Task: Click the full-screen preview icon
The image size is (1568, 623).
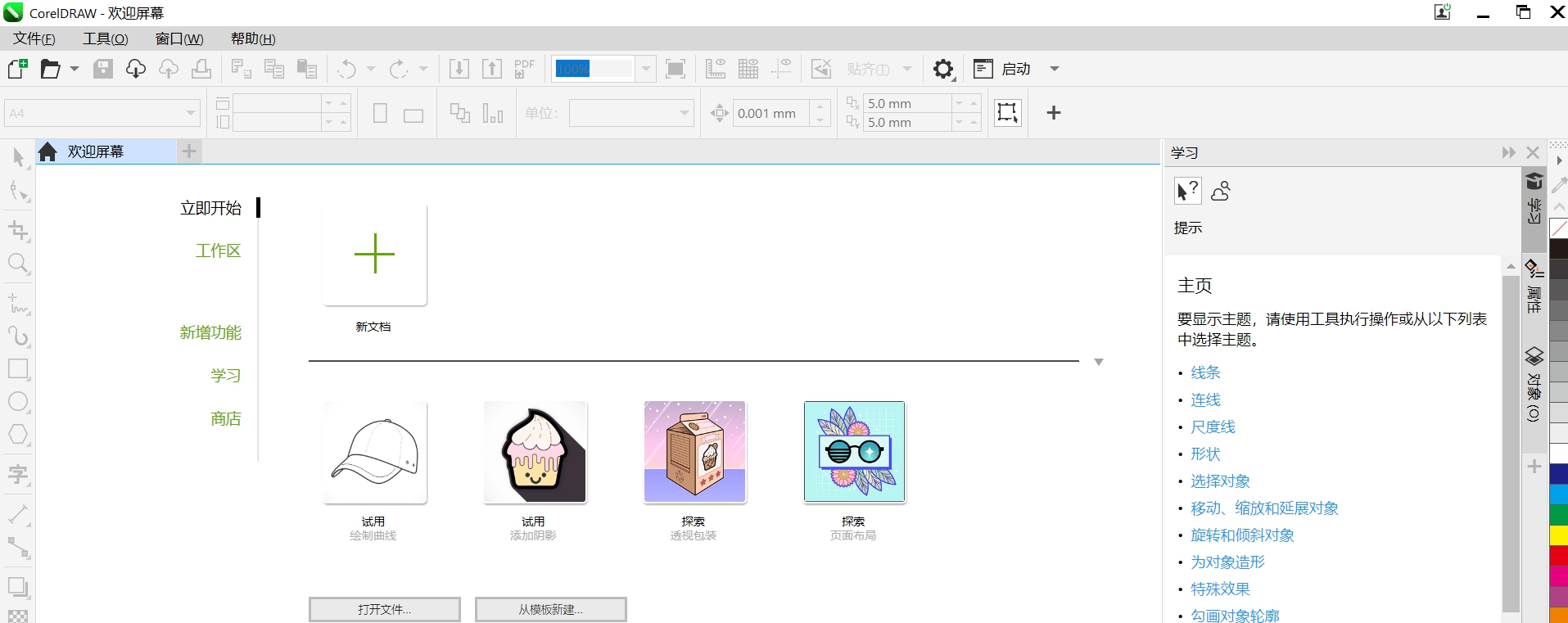Action: pyautogui.click(x=676, y=69)
